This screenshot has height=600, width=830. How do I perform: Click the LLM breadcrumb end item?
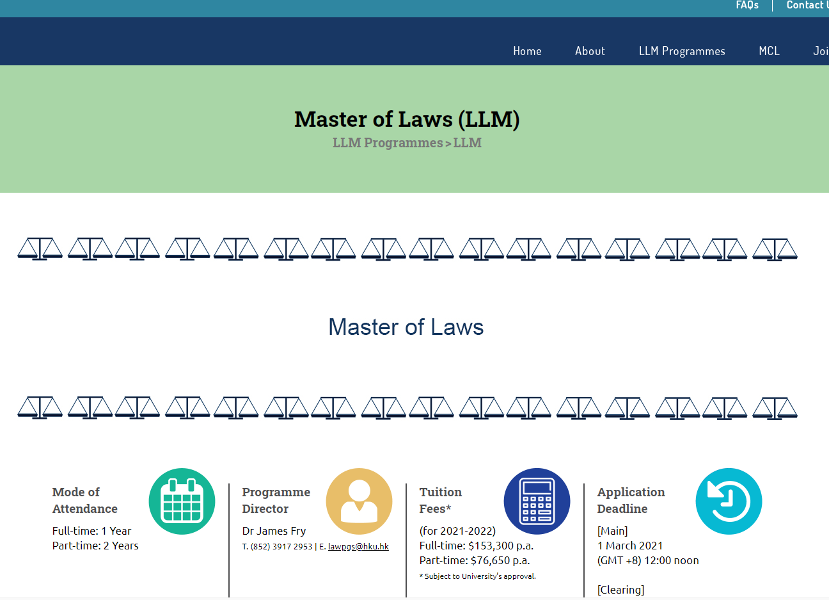click(x=467, y=143)
